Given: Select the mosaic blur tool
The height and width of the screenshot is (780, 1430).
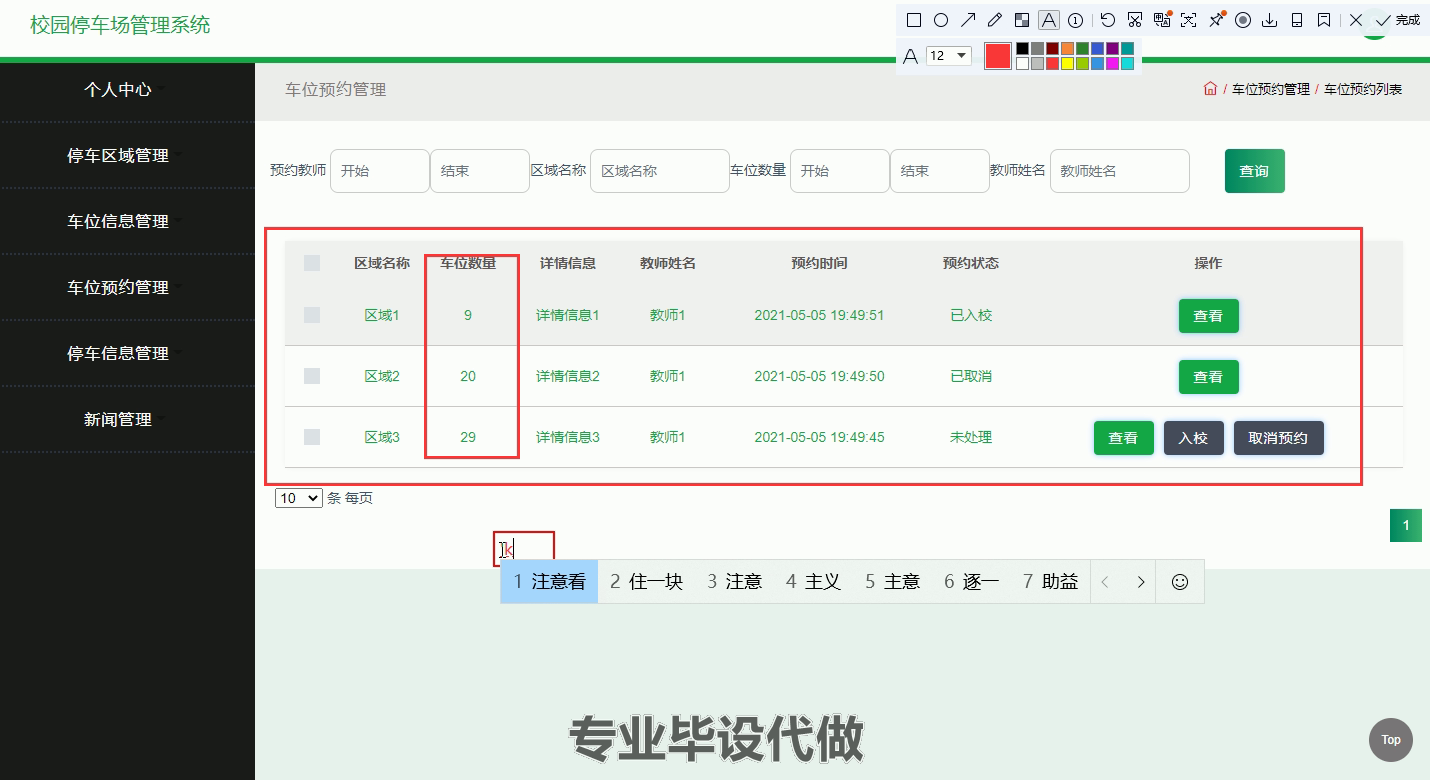Looking at the screenshot, I should tap(1022, 20).
